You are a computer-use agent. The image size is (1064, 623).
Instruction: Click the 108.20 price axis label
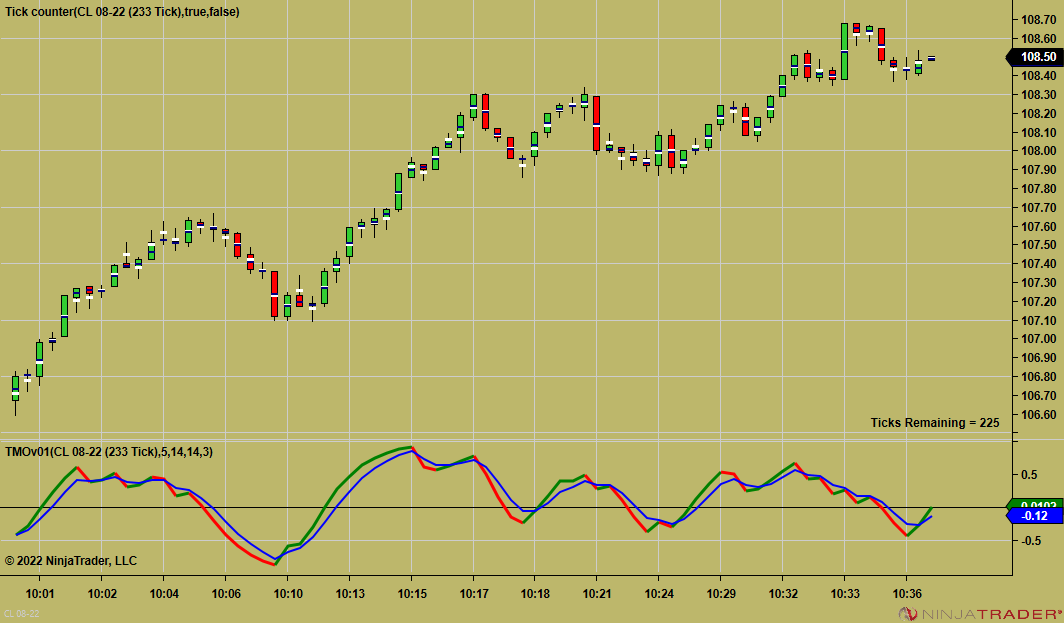click(1038, 113)
